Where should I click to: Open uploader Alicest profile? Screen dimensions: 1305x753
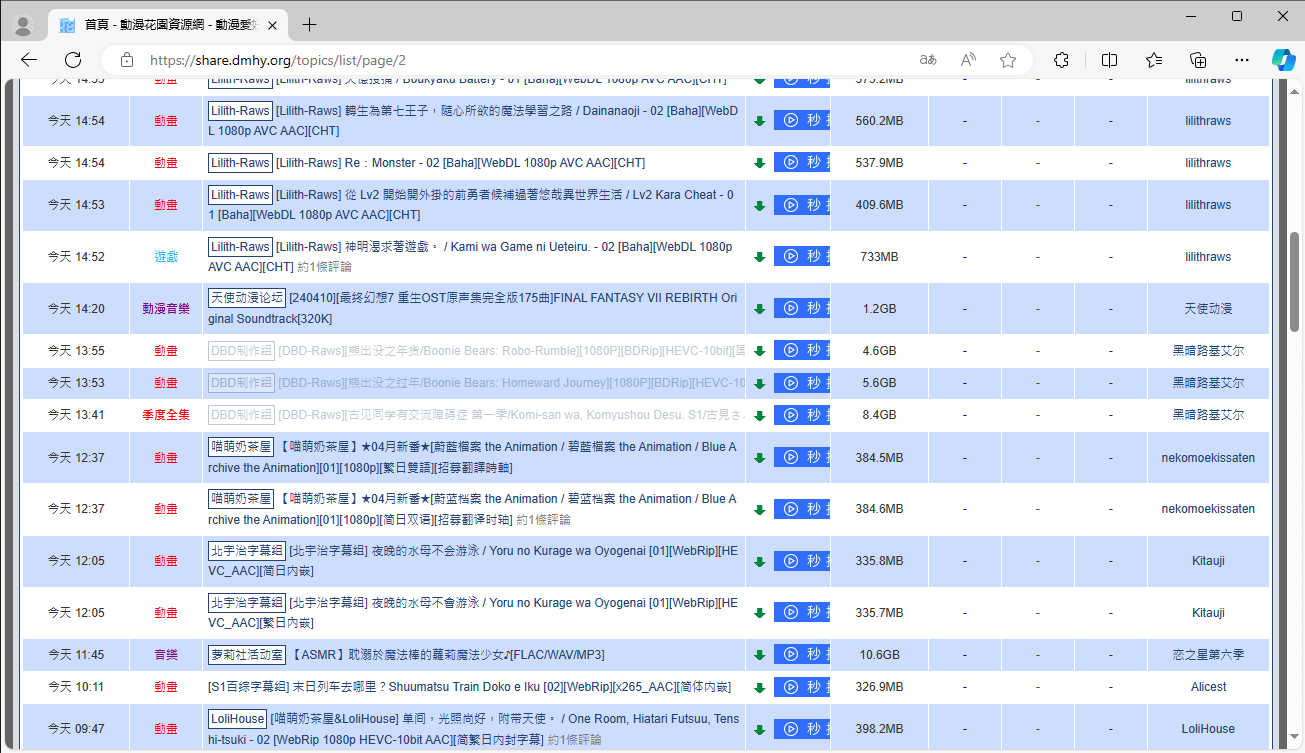1208,687
